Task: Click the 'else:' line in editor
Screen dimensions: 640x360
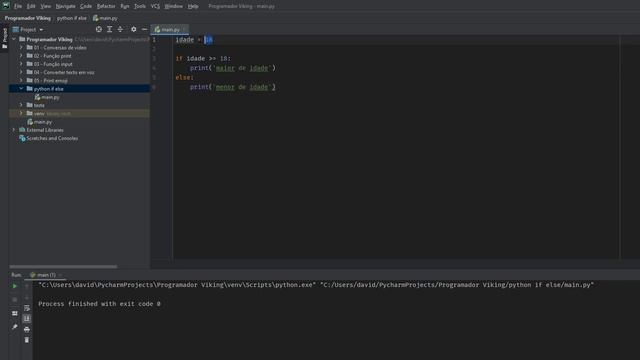Action: (185, 78)
